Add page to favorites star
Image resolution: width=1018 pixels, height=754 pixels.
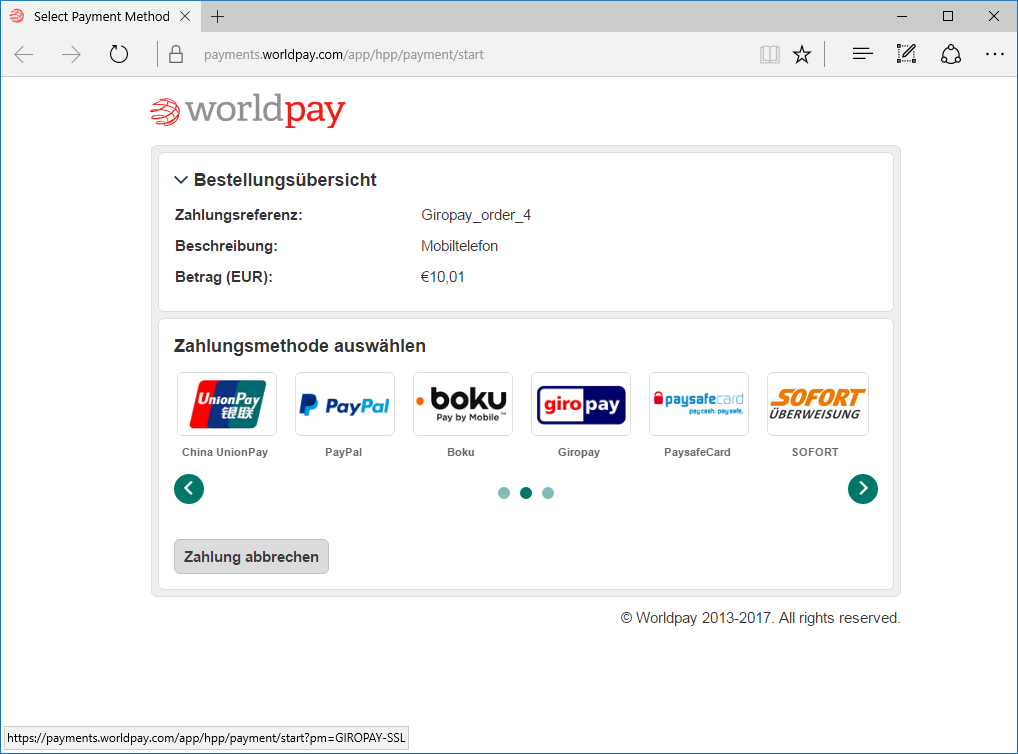coord(802,55)
